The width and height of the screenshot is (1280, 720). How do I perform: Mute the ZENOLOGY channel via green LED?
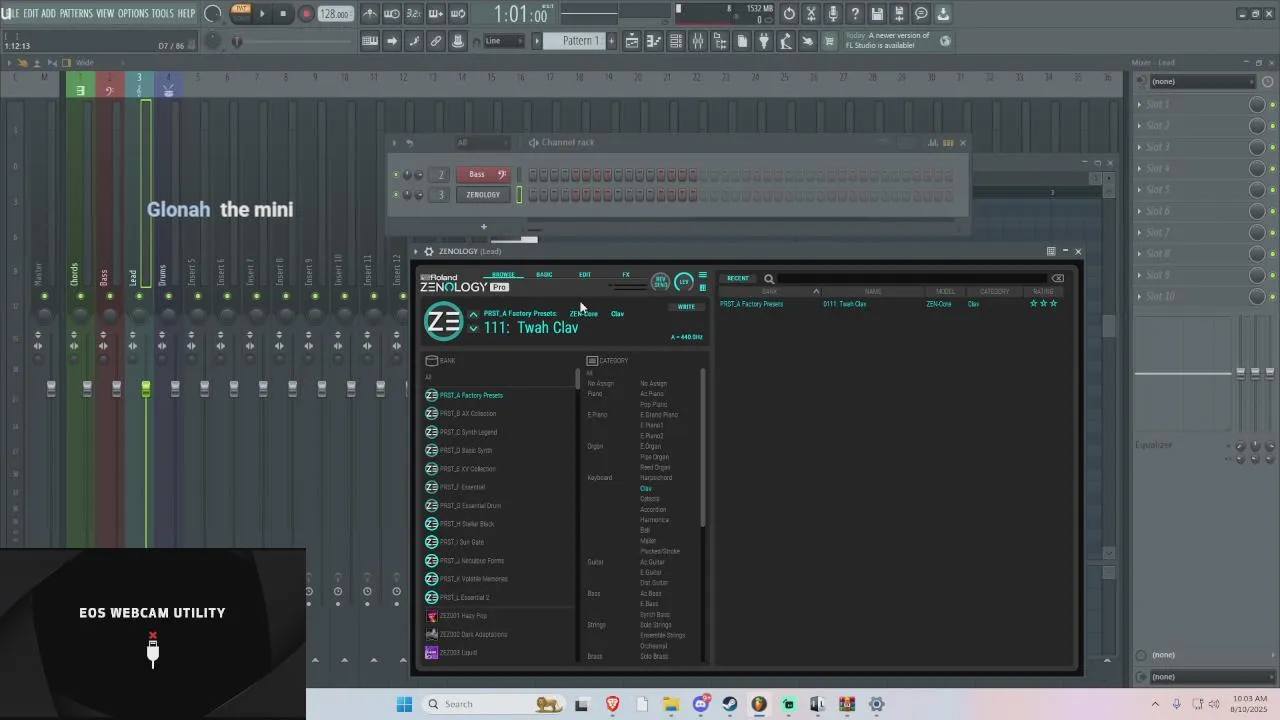[x=396, y=195]
